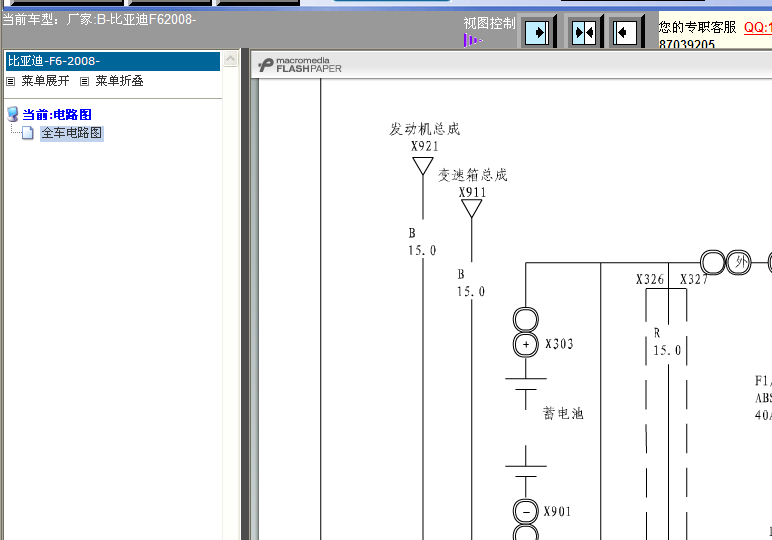This screenshot has width=772, height=540.
Task: Click the 变速箱总成 label in diagram
Action: (472, 175)
